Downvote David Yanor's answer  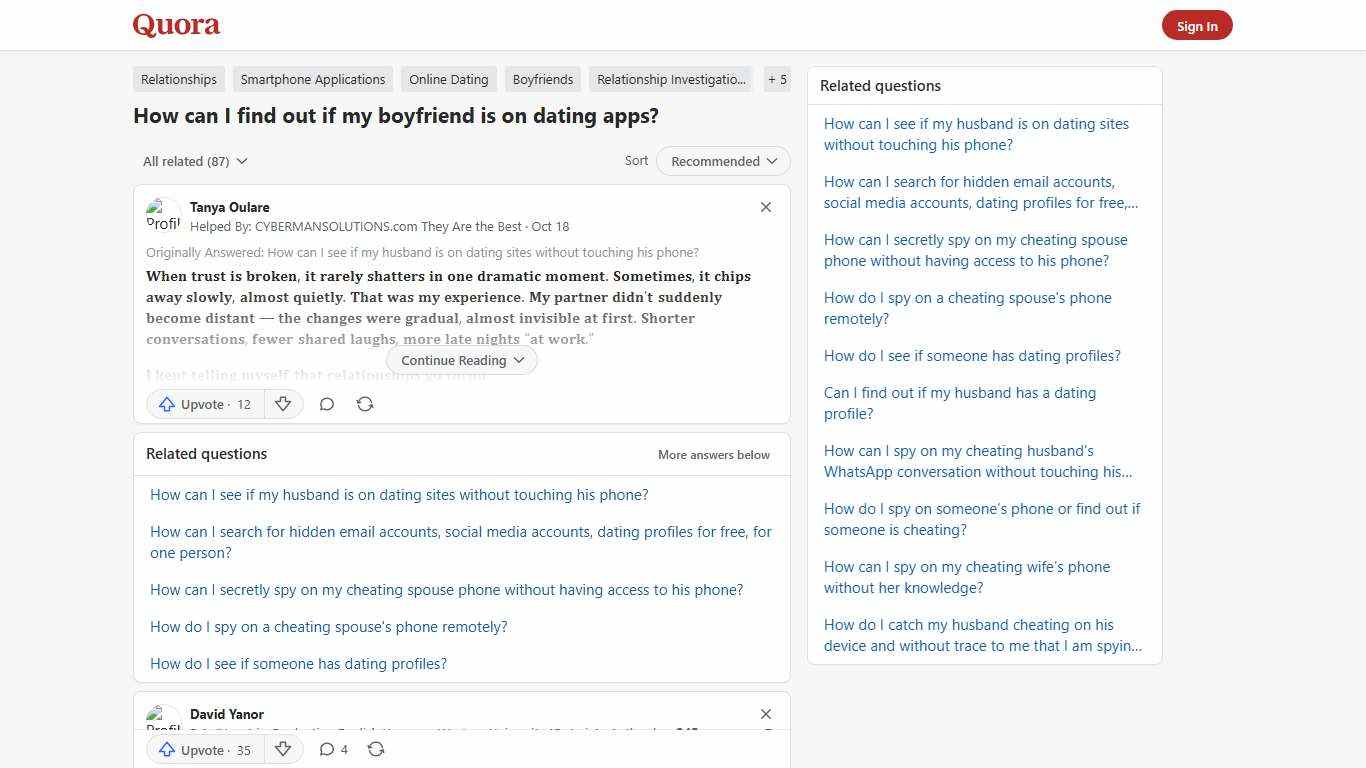point(283,749)
